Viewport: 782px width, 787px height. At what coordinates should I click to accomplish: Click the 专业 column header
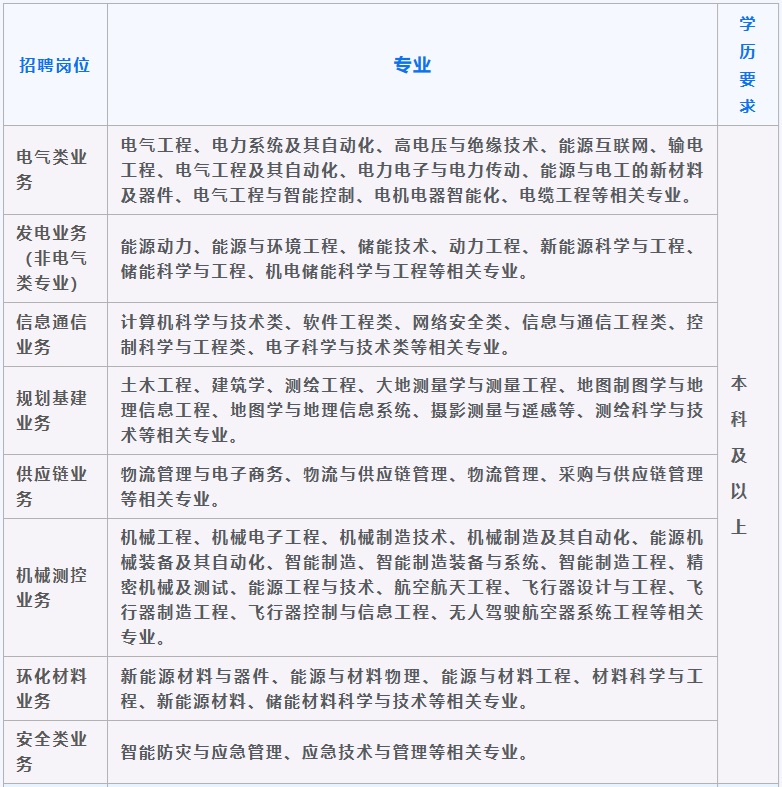click(x=412, y=65)
